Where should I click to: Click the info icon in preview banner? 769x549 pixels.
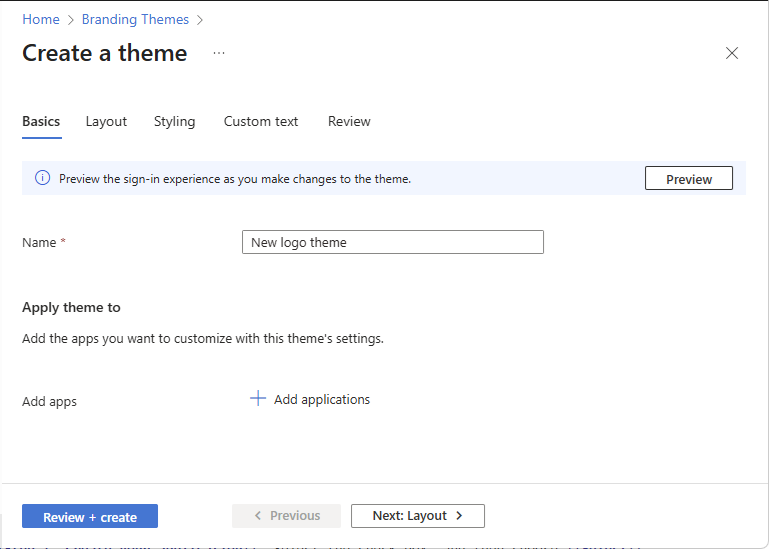click(42, 179)
